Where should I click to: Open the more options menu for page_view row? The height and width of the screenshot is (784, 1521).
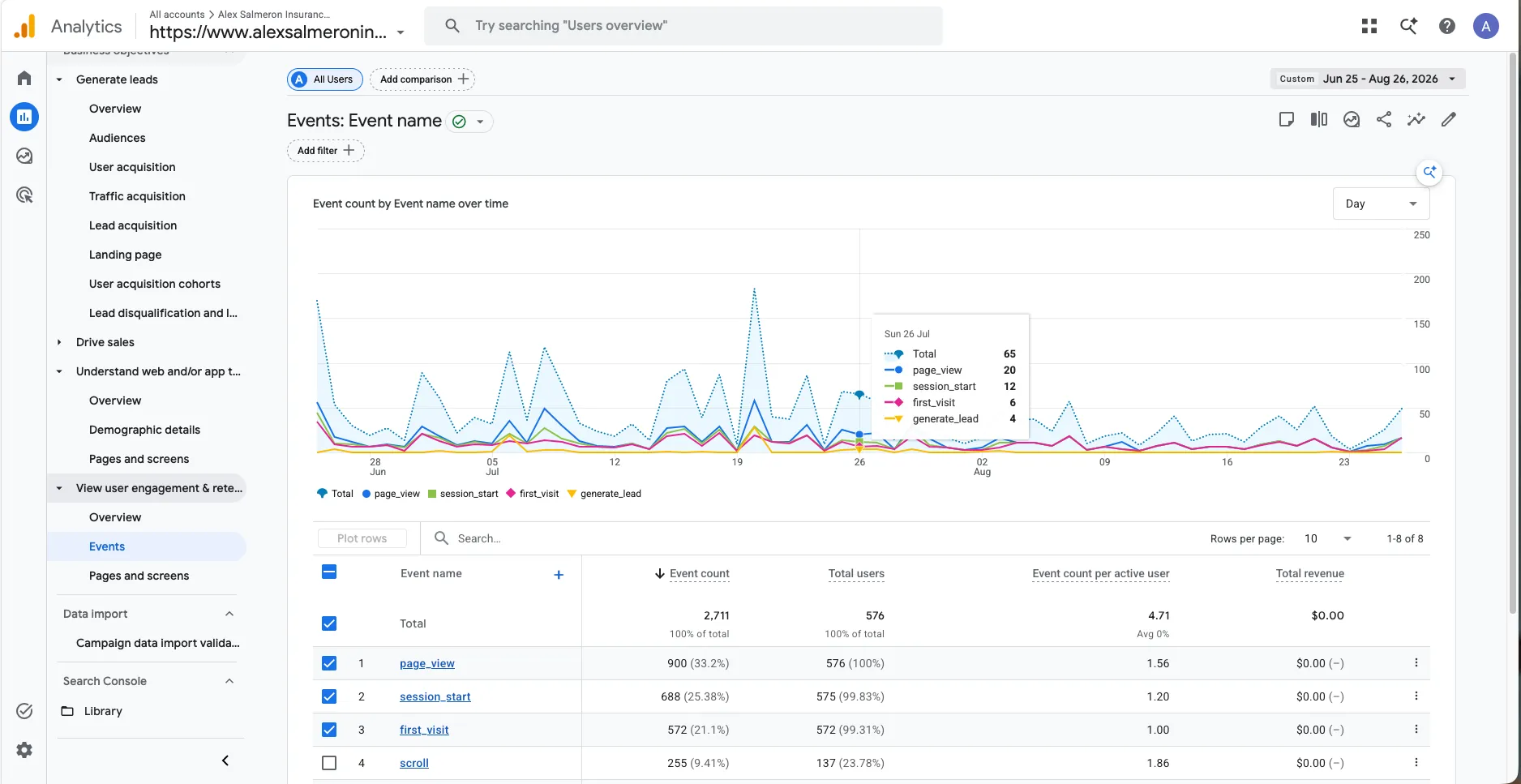click(x=1416, y=662)
